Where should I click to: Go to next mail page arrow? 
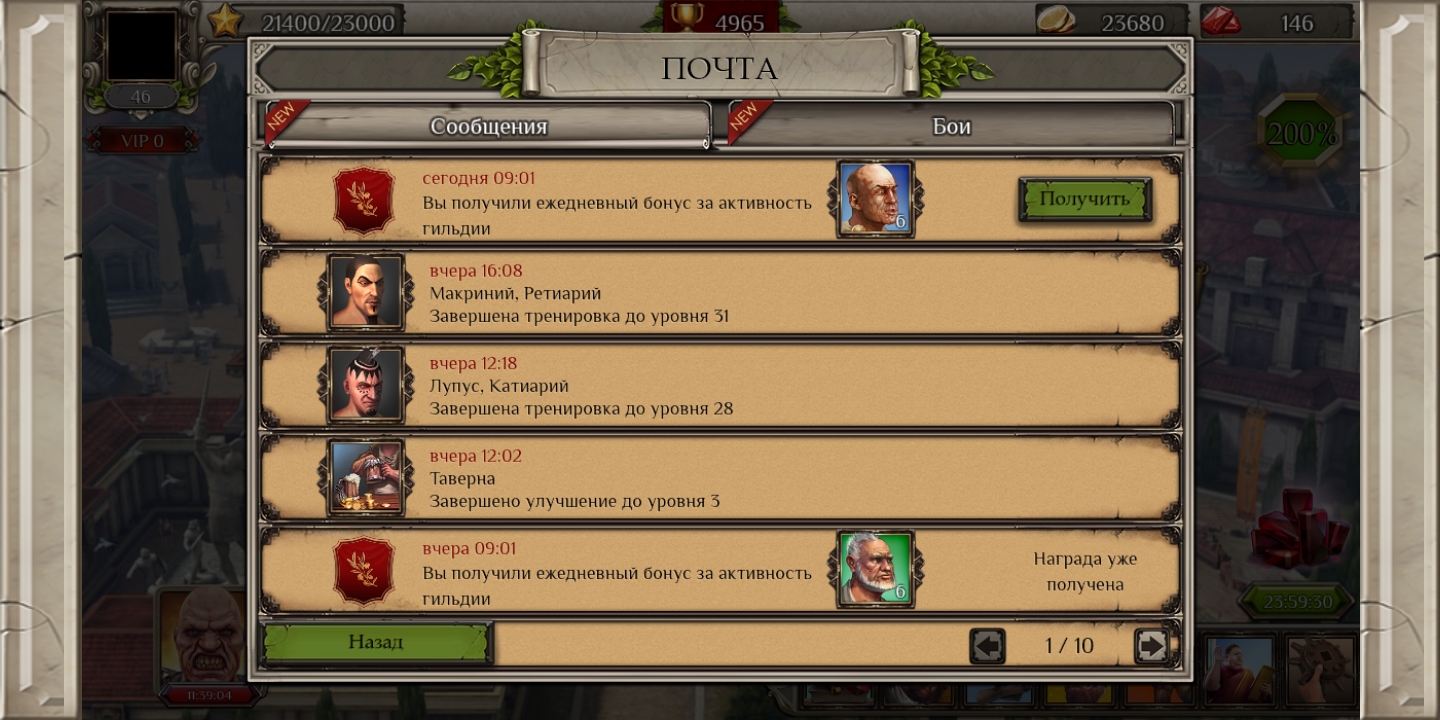tap(1152, 646)
